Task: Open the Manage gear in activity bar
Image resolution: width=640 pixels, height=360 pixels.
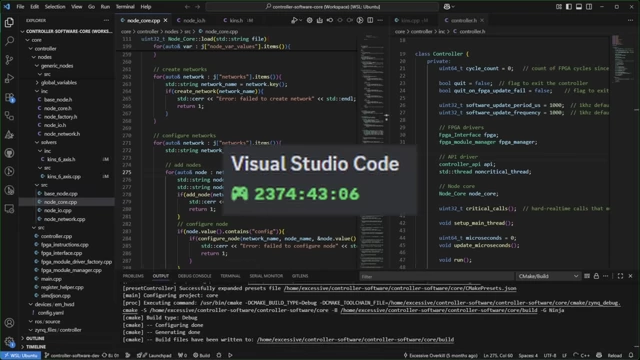Action: pos(9,342)
